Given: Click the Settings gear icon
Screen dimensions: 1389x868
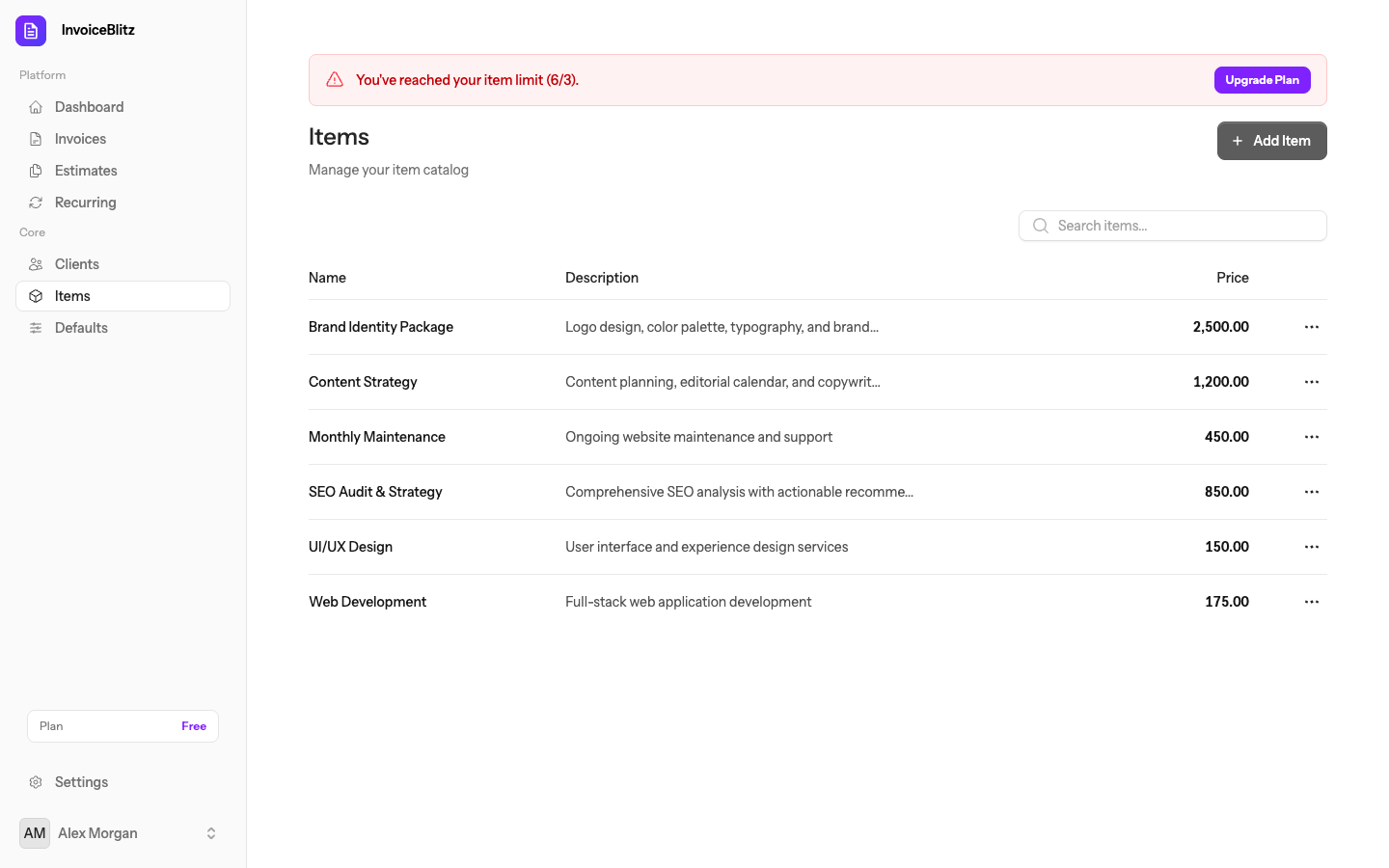Looking at the screenshot, I should 36,782.
